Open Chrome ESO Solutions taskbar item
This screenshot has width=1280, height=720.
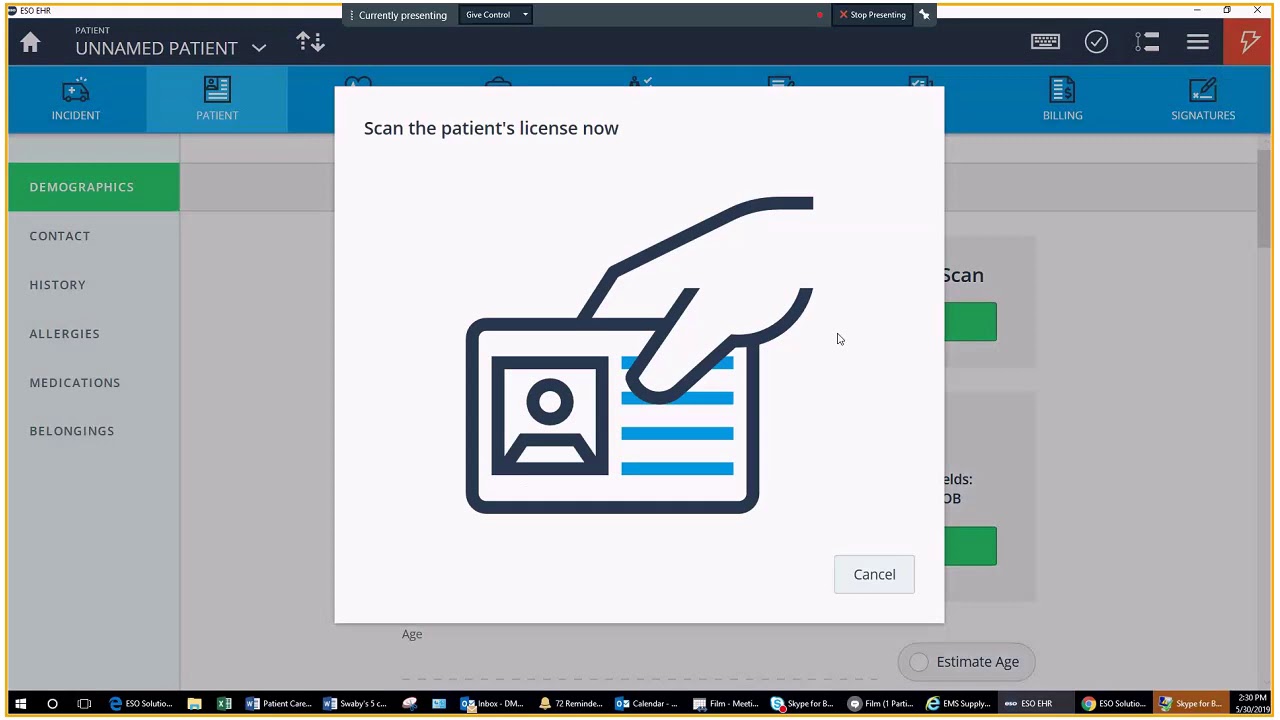click(1113, 704)
